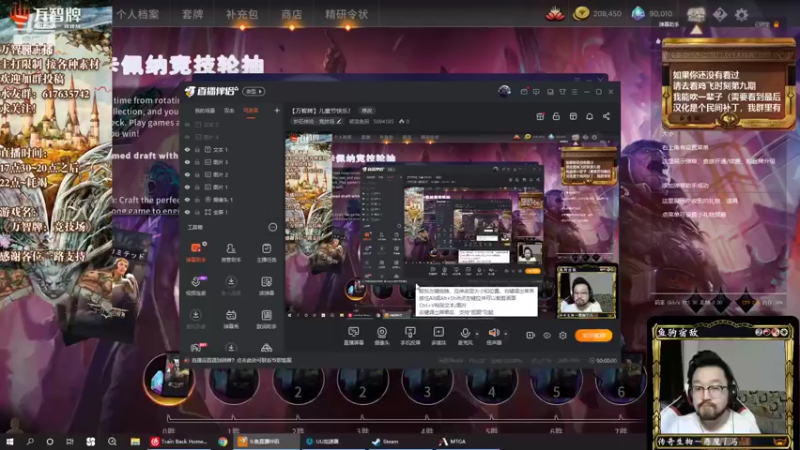
Task: Open the 读弹幕 tool
Action: click(266, 285)
